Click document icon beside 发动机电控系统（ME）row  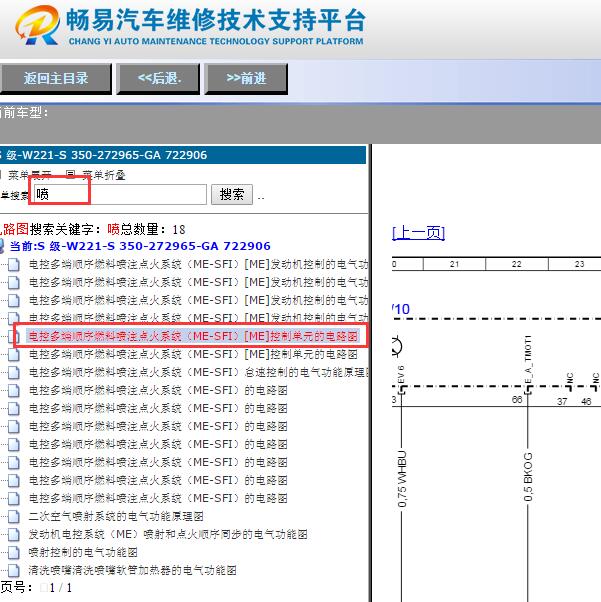pos(14,535)
